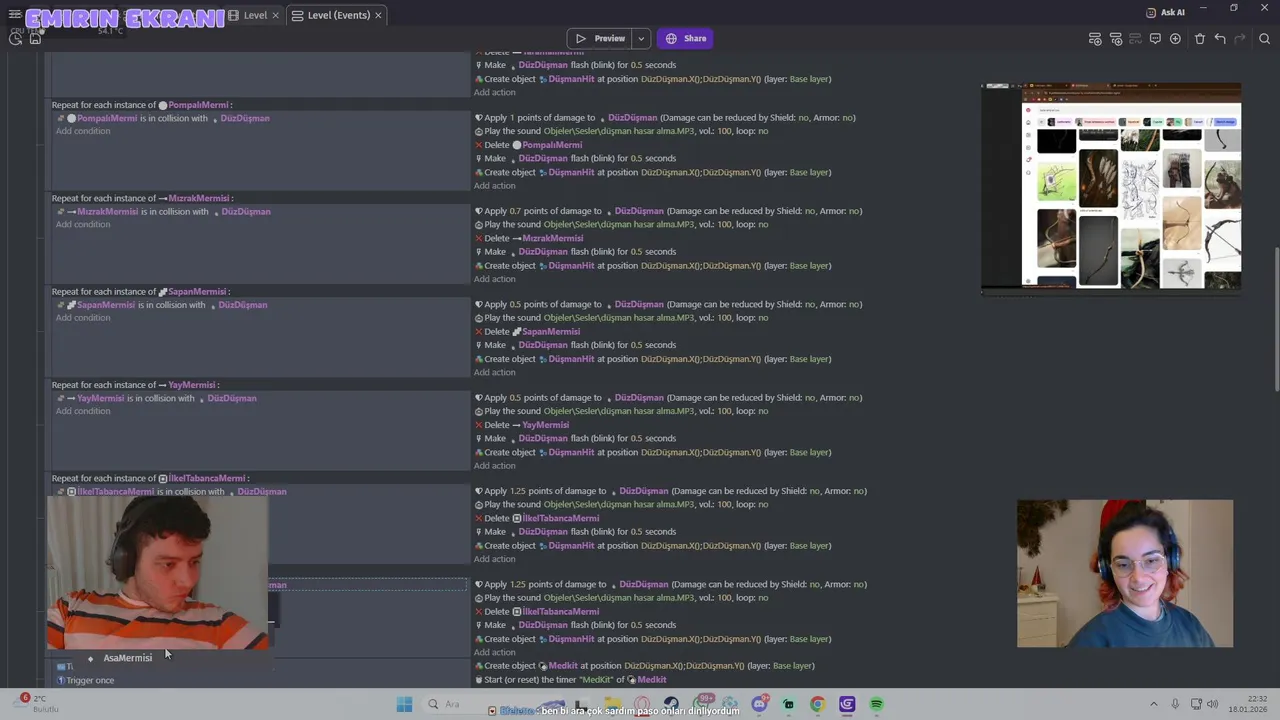Add action below the PompalıMermi event actions
The height and width of the screenshot is (720, 1280).
point(494,185)
